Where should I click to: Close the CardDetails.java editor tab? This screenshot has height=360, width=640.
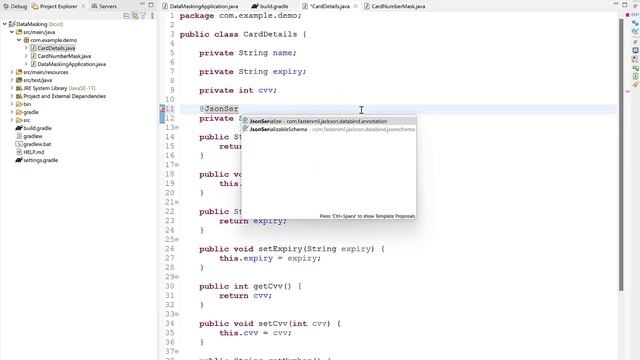pos(356,6)
